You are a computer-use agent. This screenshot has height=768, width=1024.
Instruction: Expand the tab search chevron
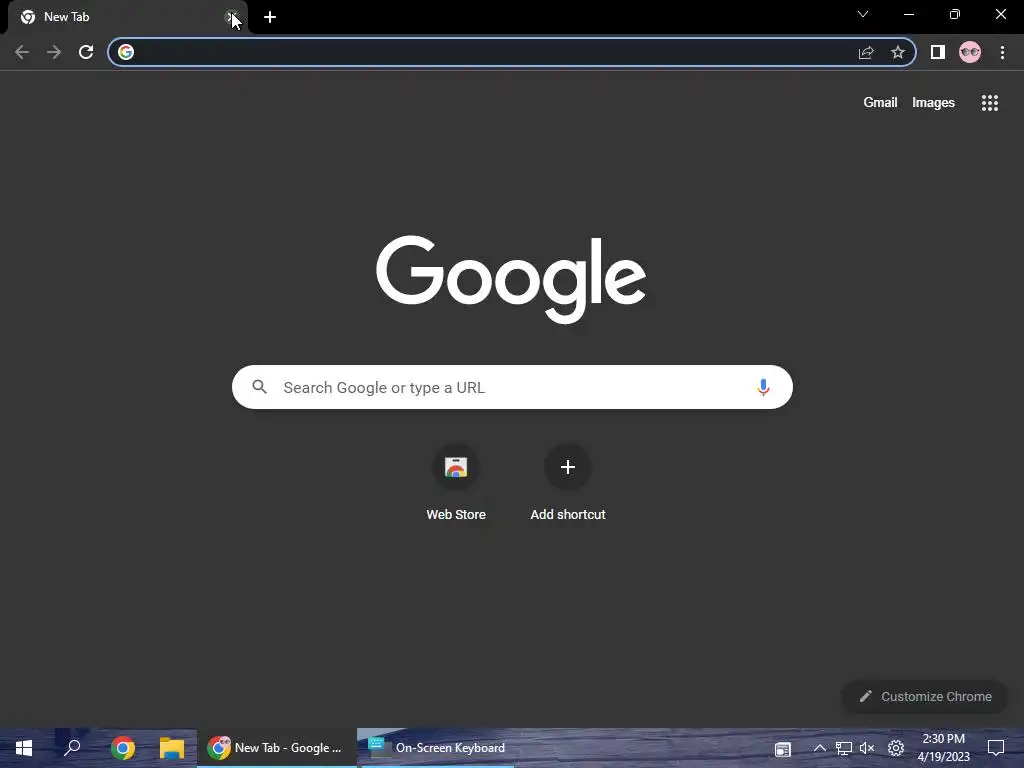[863, 14]
